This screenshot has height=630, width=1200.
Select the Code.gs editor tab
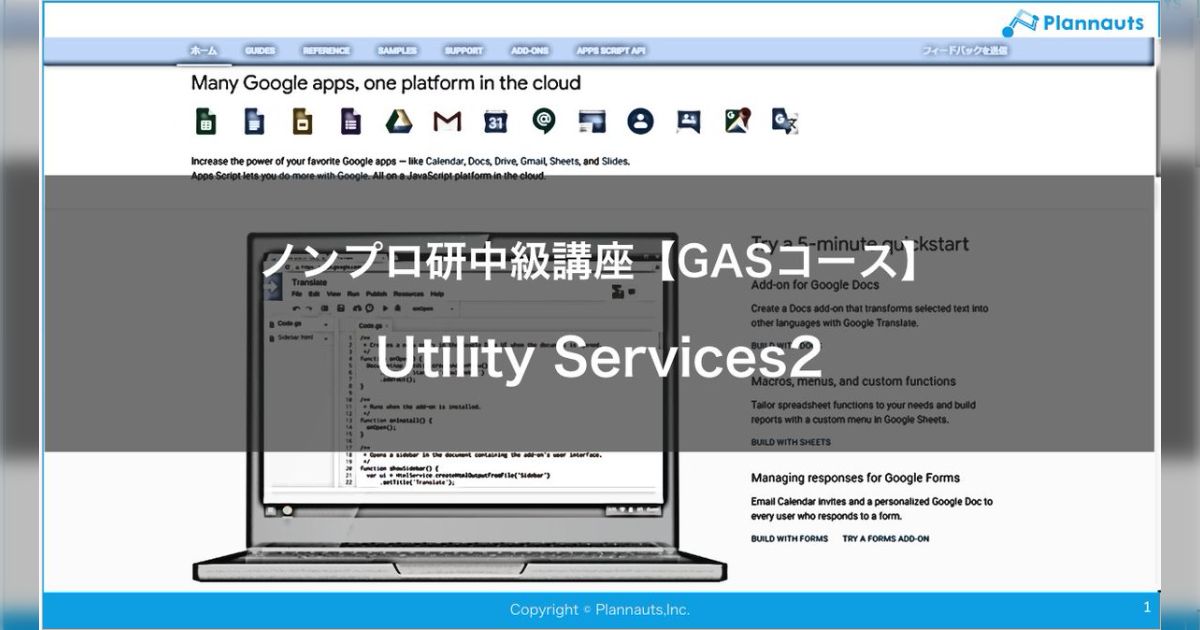click(x=369, y=325)
